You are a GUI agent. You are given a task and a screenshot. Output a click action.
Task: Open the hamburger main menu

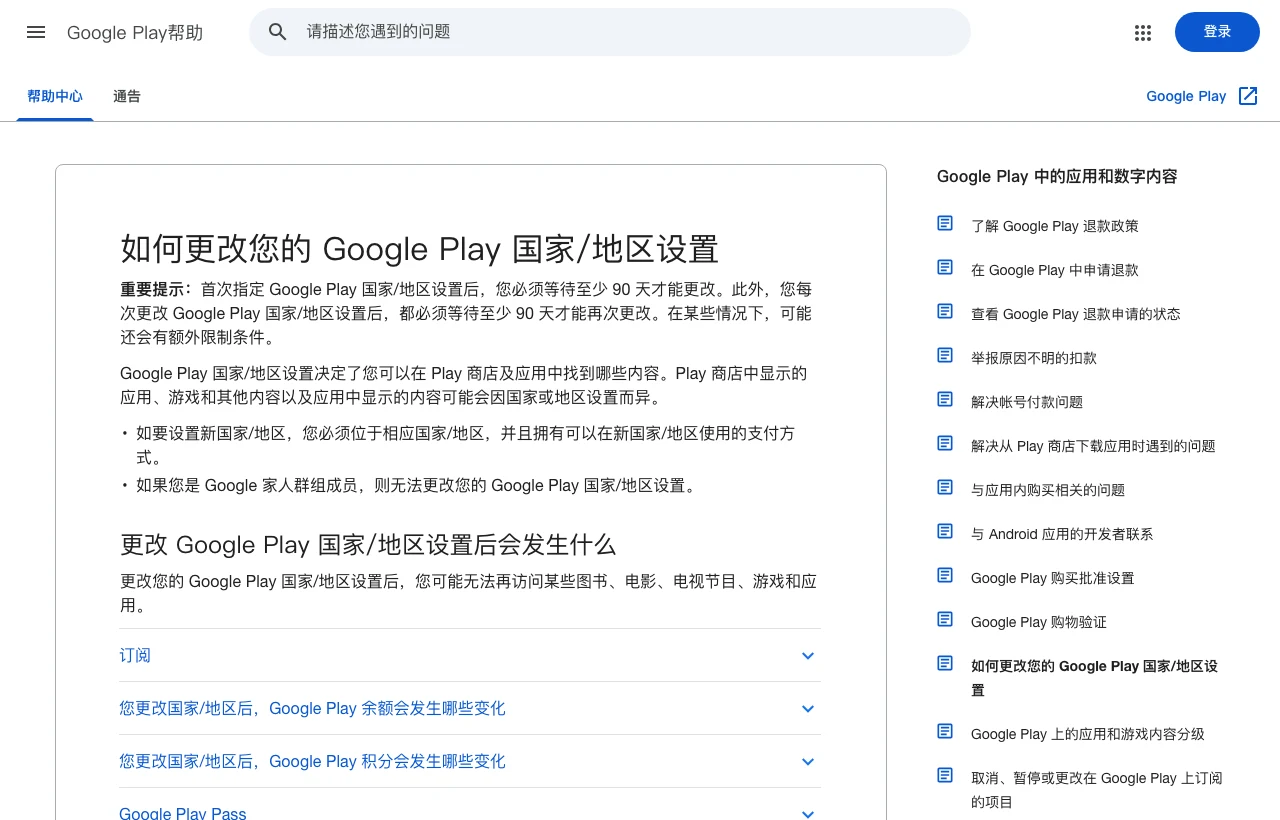tap(36, 32)
